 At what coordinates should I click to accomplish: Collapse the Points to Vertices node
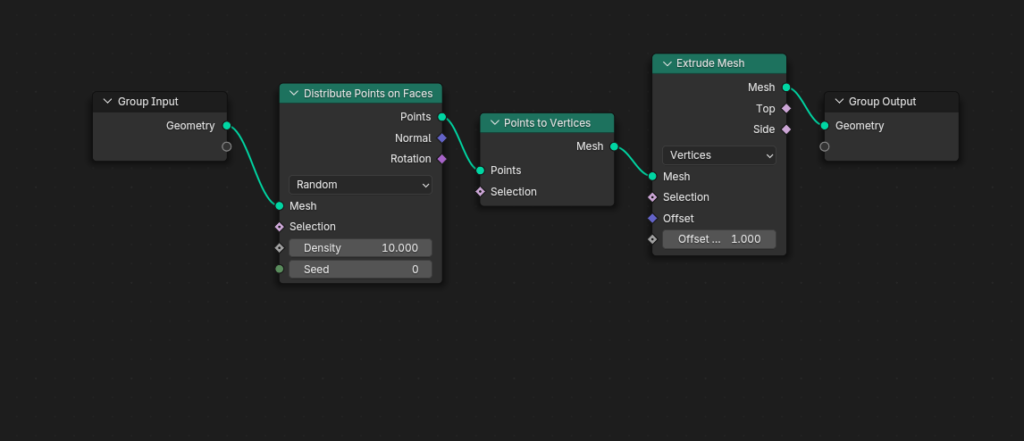point(494,123)
